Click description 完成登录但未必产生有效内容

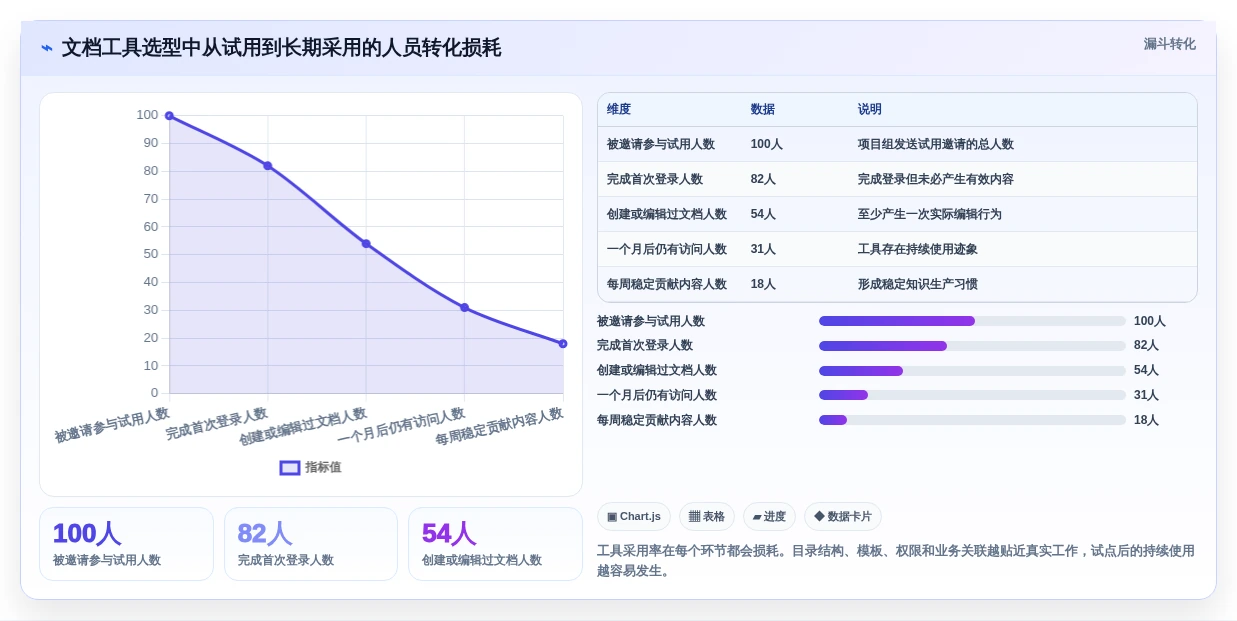click(936, 179)
